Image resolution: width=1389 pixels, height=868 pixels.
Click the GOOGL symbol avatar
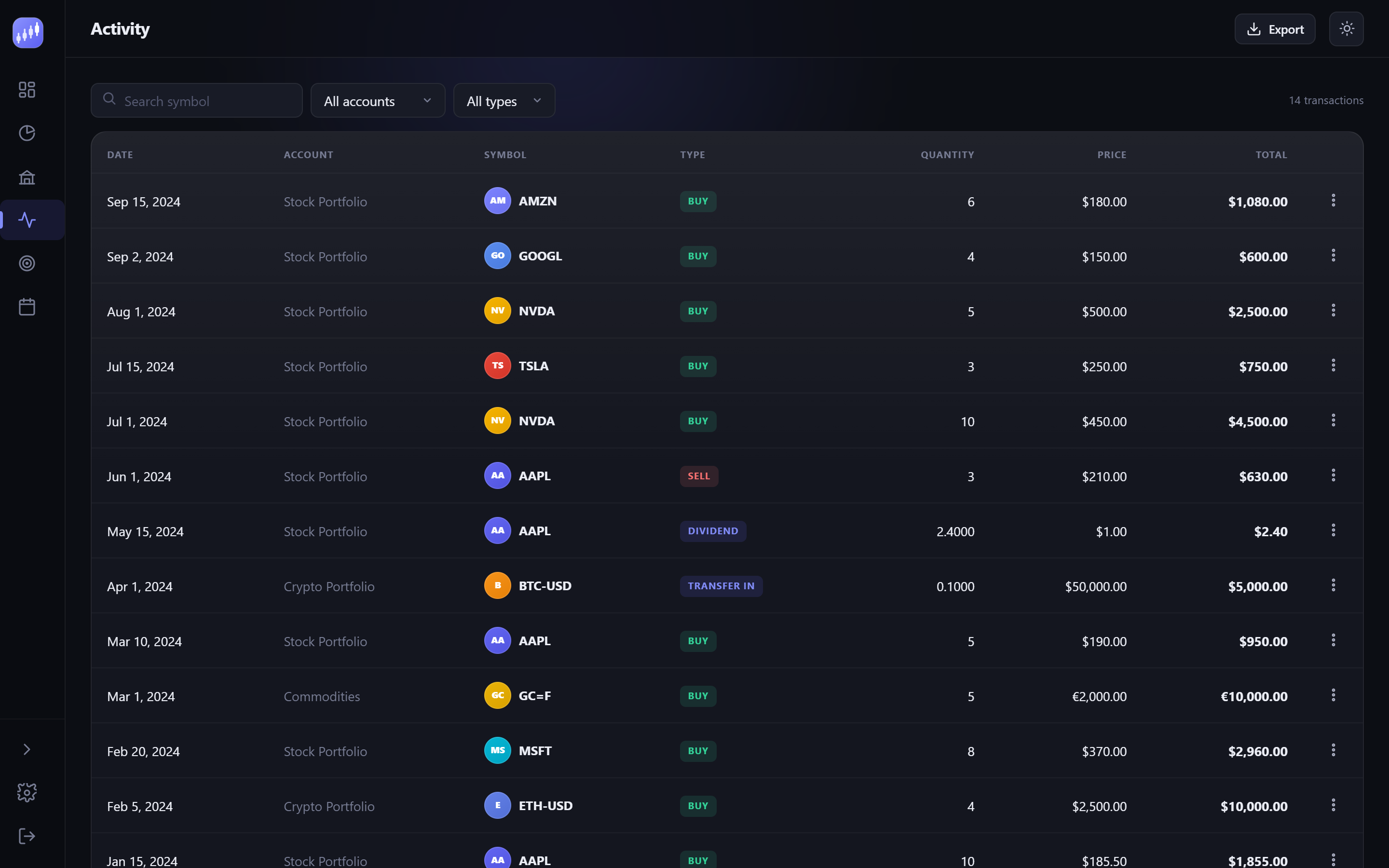(x=497, y=256)
